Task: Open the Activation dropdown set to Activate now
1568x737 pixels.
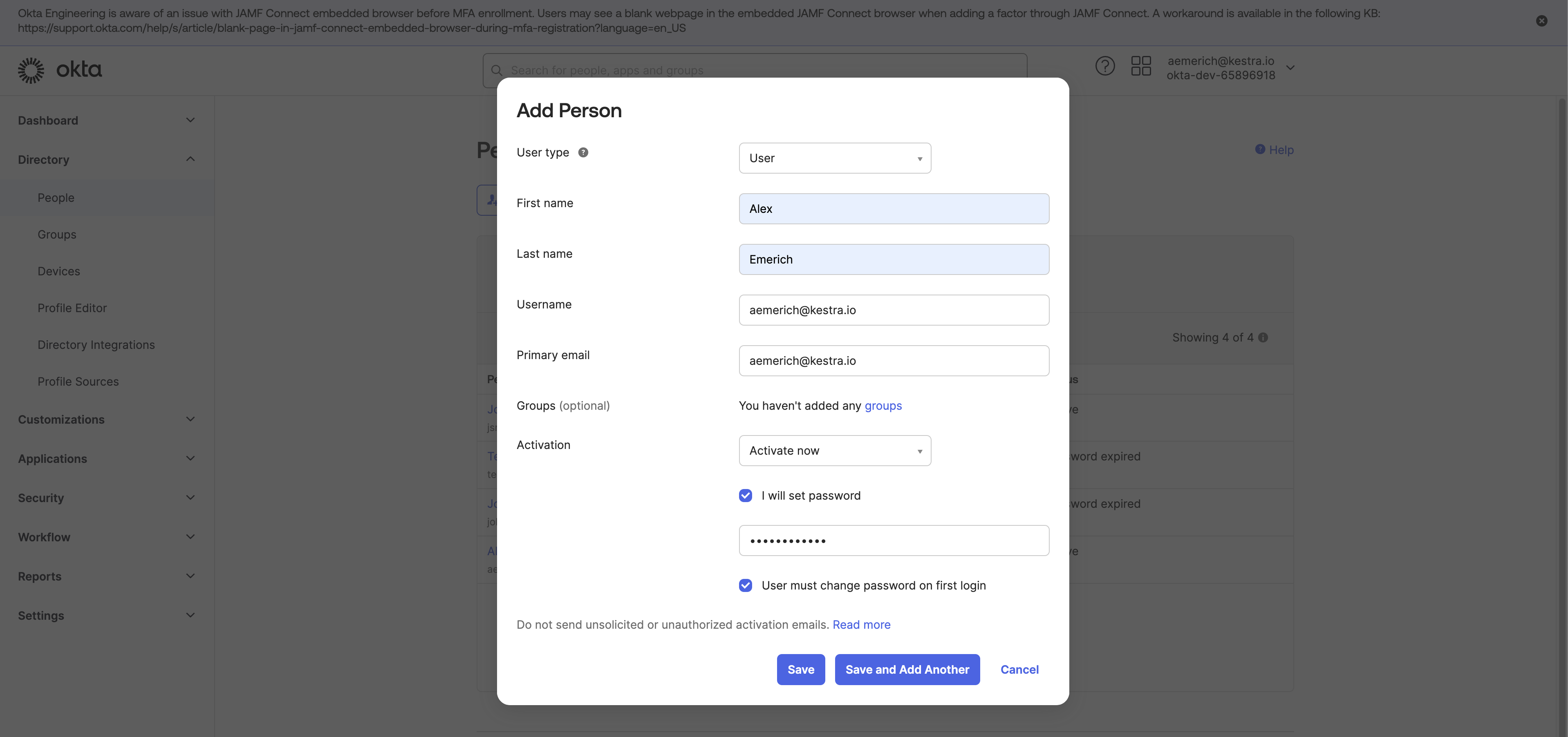Action: click(x=835, y=451)
